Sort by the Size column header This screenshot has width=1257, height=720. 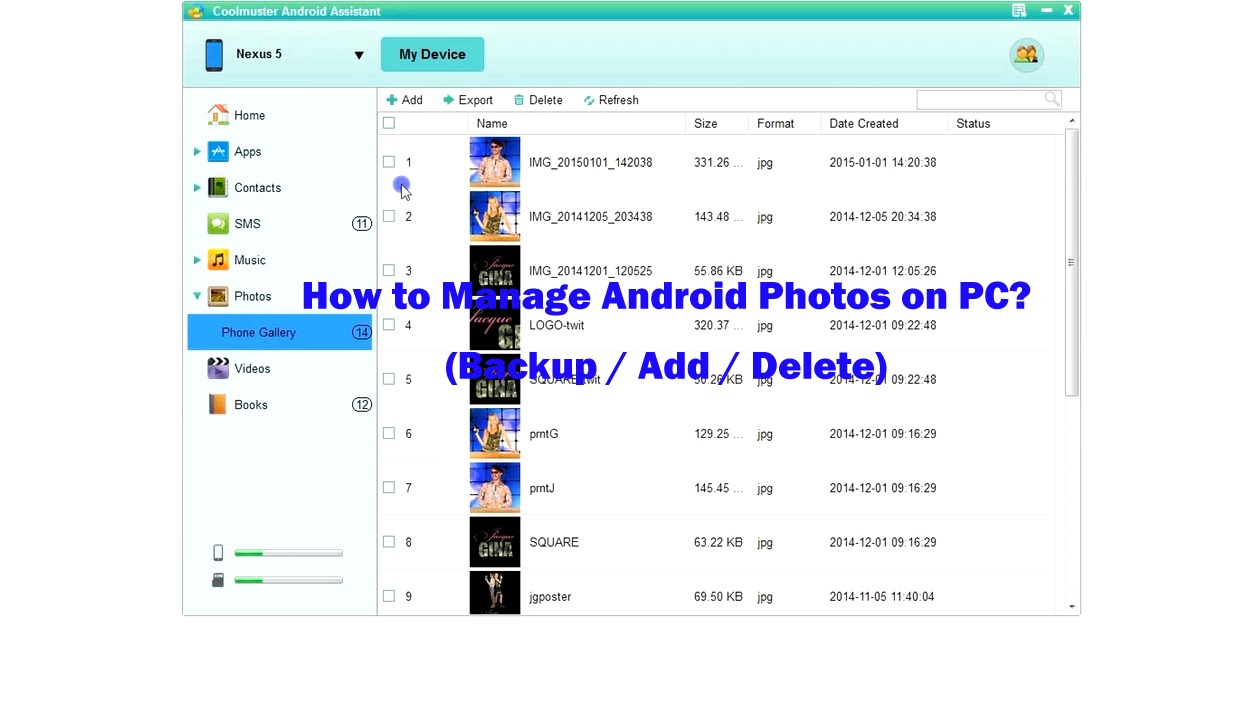coord(718,123)
